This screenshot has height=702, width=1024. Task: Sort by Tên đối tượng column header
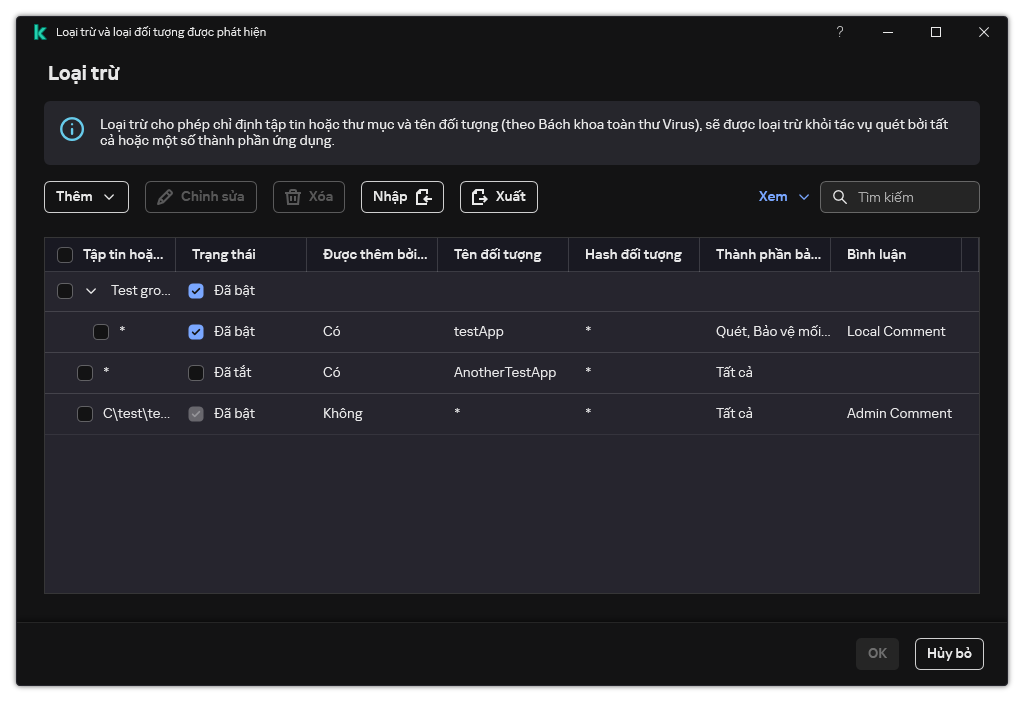tap(497, 255)
